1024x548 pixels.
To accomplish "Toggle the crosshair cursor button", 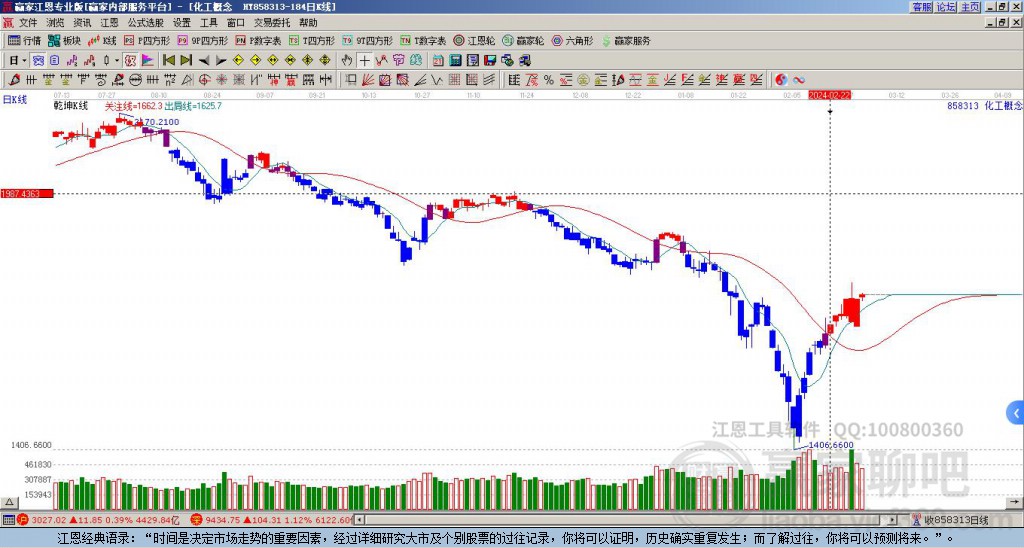I will 364,60.
